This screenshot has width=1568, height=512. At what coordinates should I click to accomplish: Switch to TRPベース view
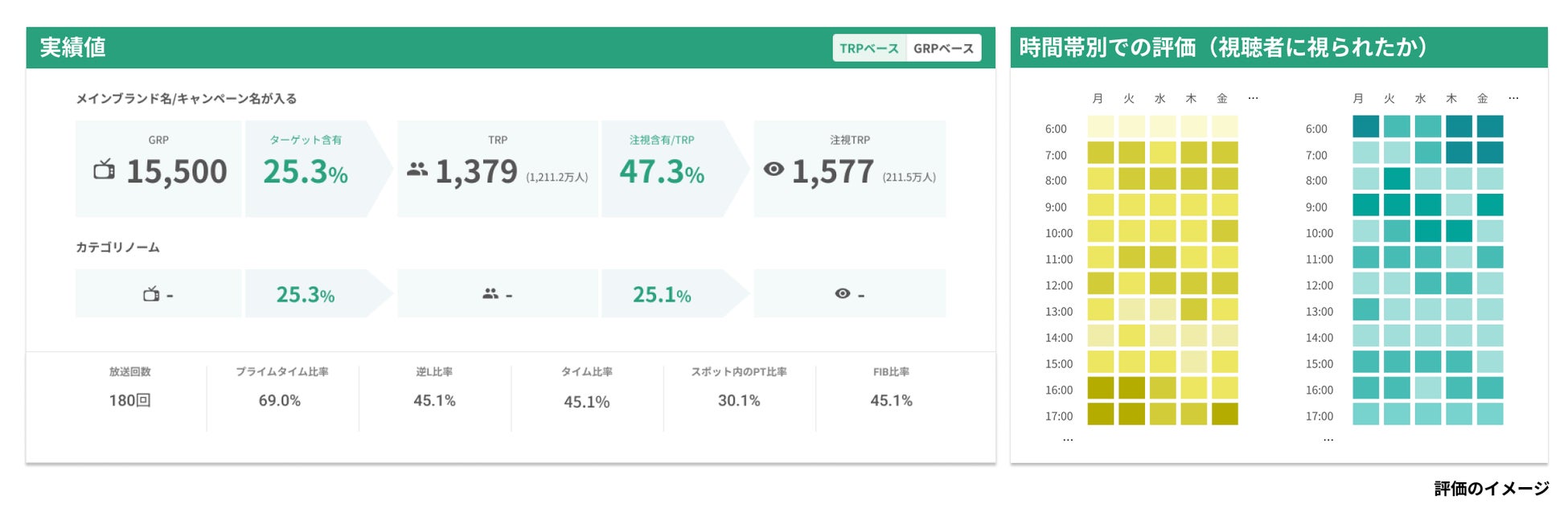(869, 48)
